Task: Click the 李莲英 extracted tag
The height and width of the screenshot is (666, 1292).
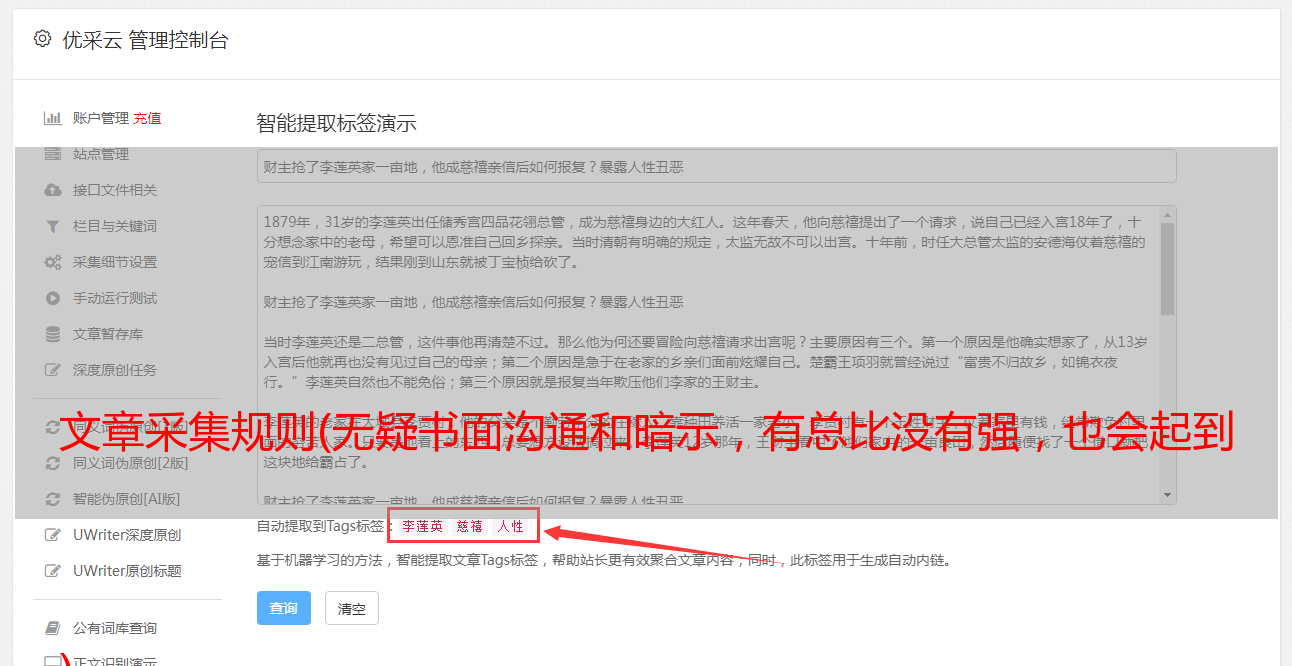Action: (422, 526)
